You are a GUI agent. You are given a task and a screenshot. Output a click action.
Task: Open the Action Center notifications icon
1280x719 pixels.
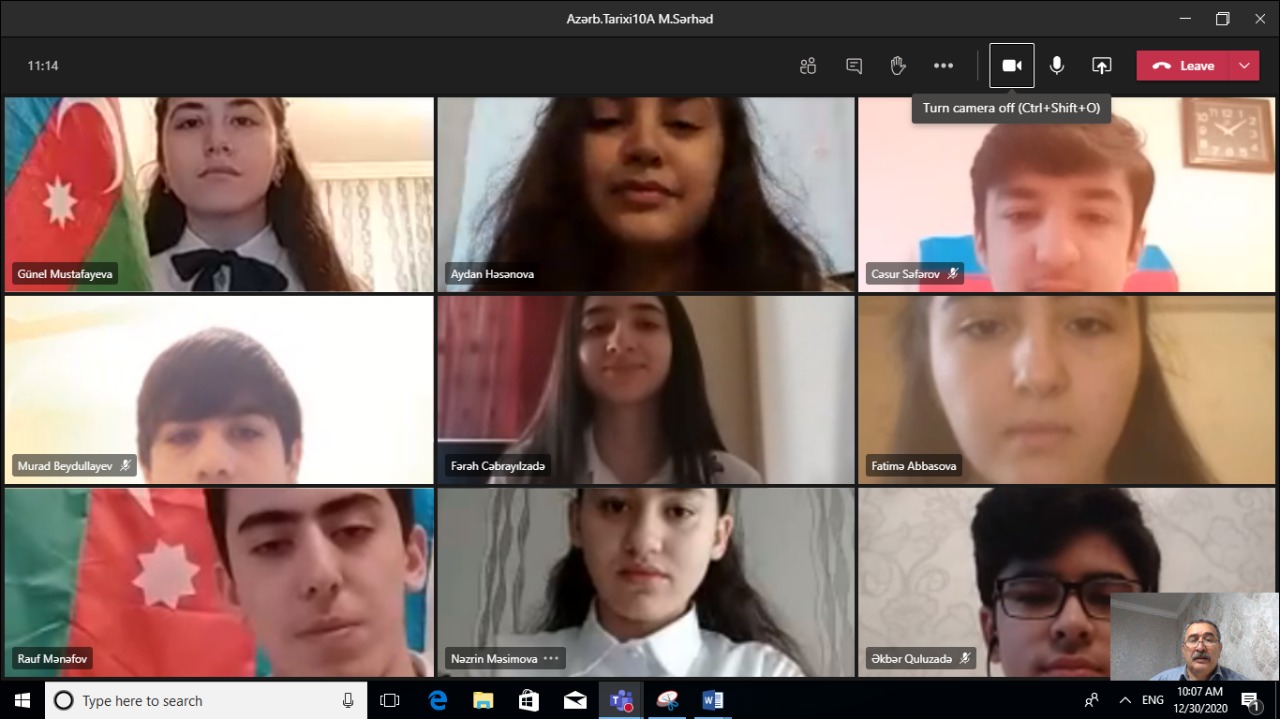(1252, 700)
